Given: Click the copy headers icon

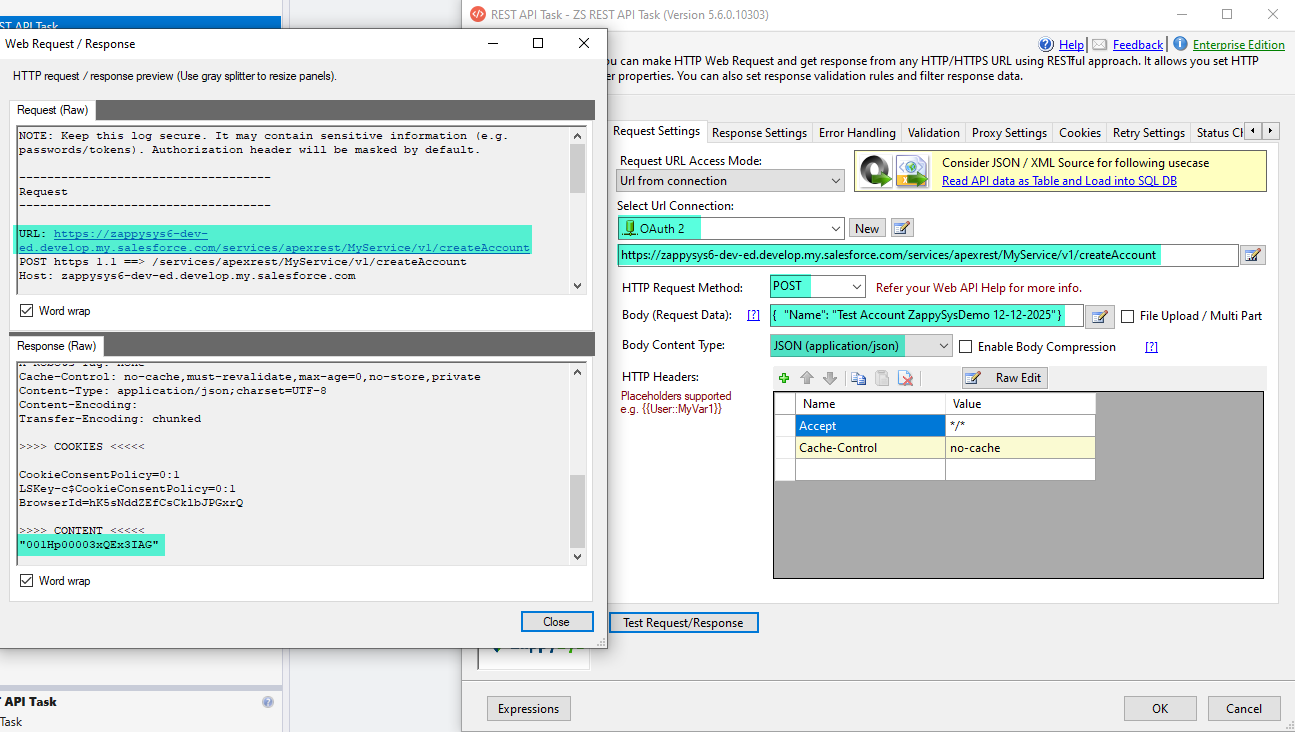Looking at the screenshot, I should (x=858, y=378).
